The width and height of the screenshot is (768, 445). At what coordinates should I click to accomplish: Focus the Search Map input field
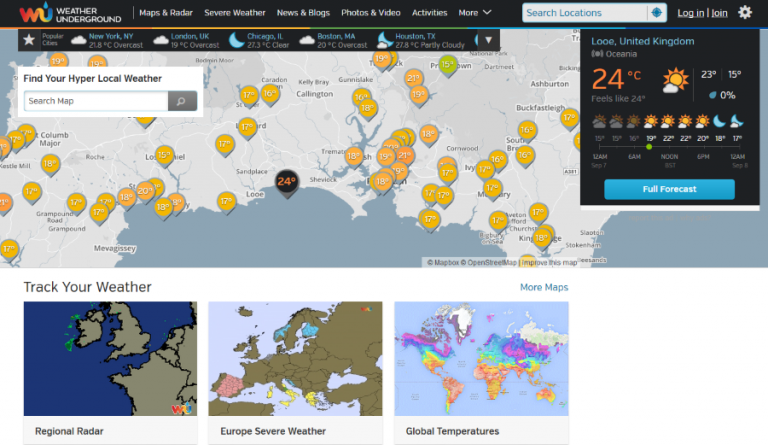tap(96, 101)
